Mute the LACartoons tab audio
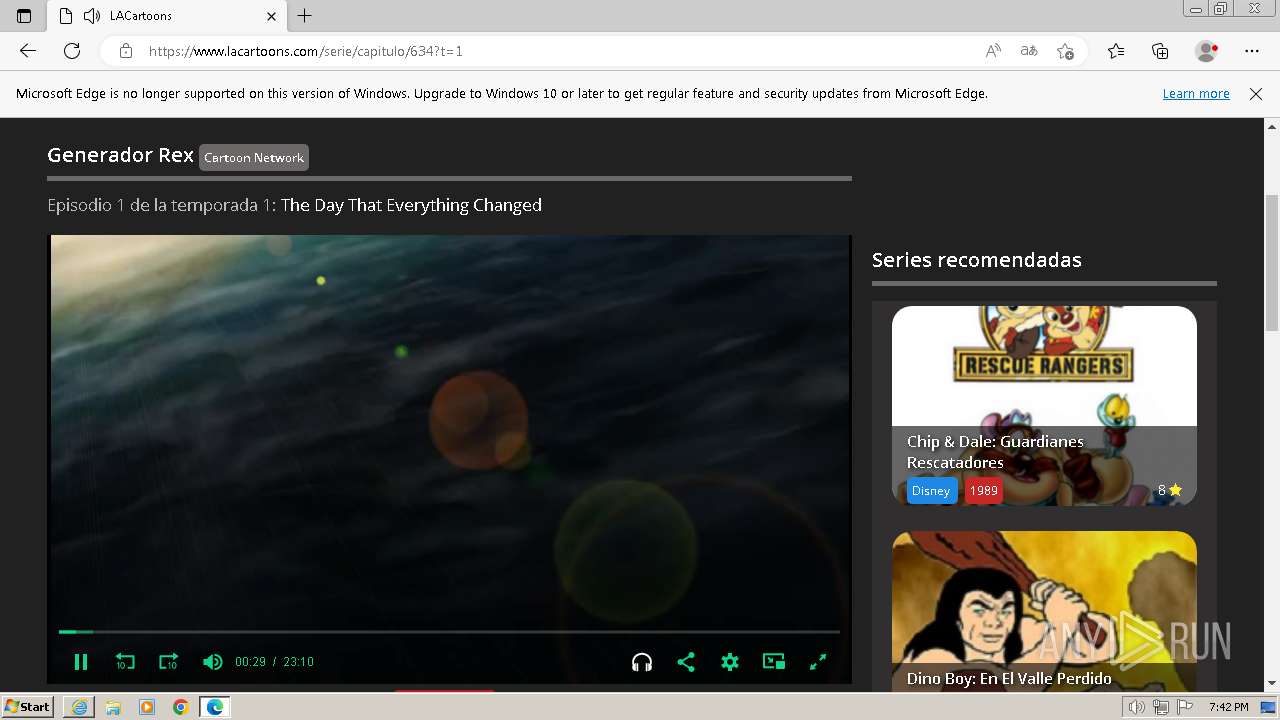The image size is (1280, 720). [x=92, y=16]
